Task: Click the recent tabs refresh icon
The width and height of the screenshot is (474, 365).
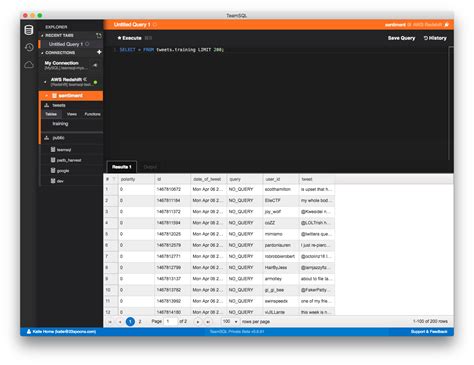Action: 99,35
